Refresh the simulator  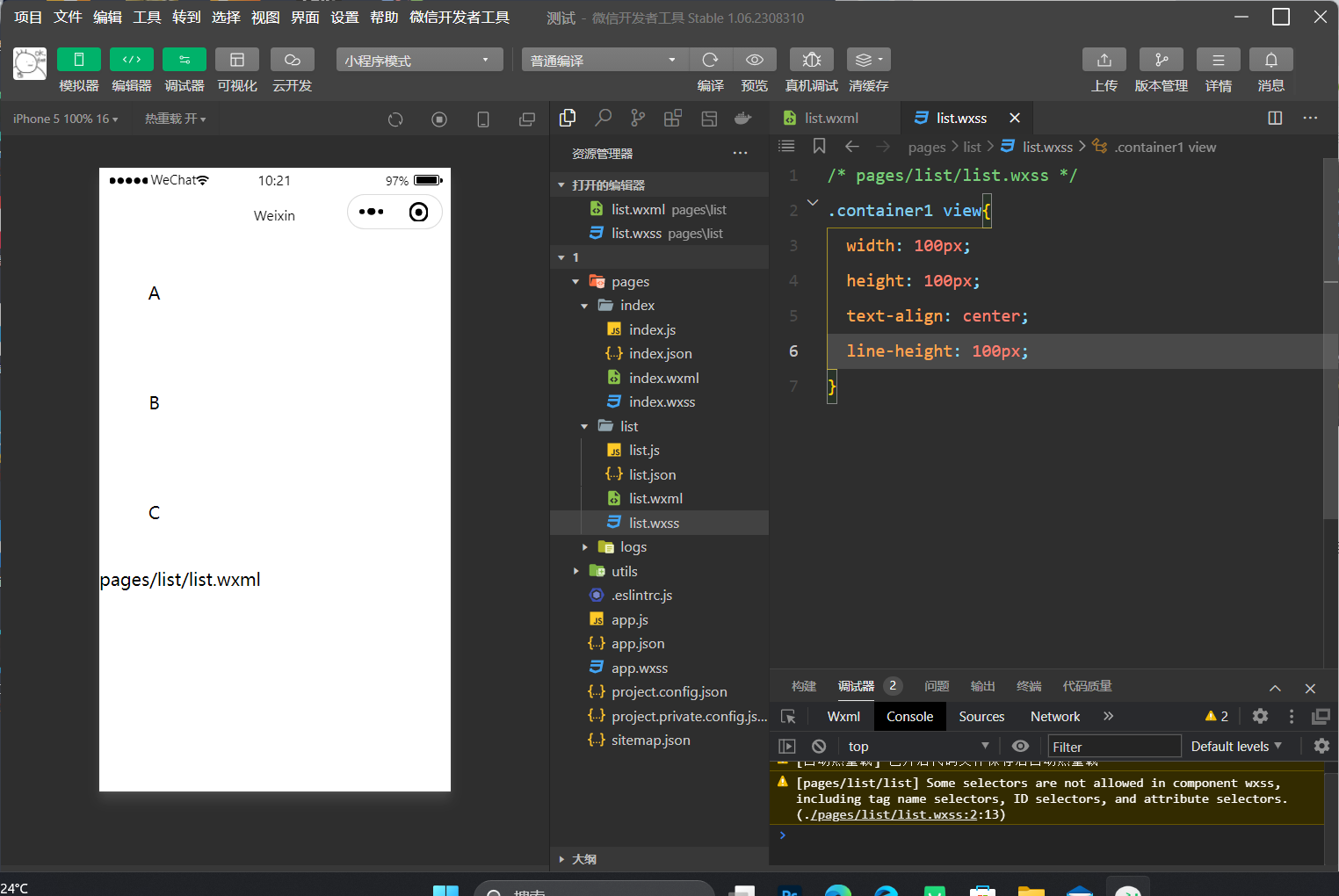395,119
